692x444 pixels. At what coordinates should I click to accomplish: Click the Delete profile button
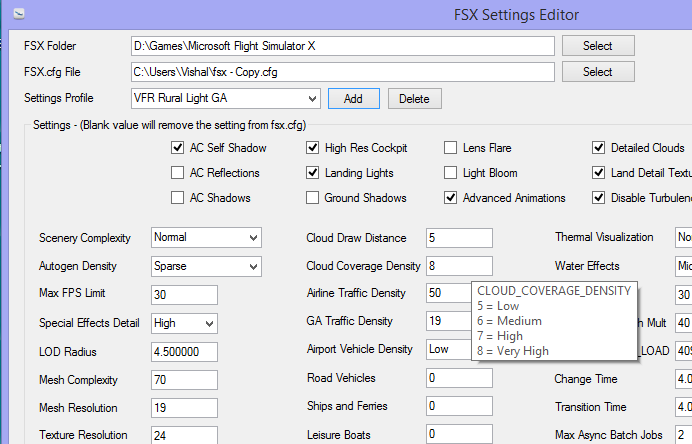tap(414, 99)
